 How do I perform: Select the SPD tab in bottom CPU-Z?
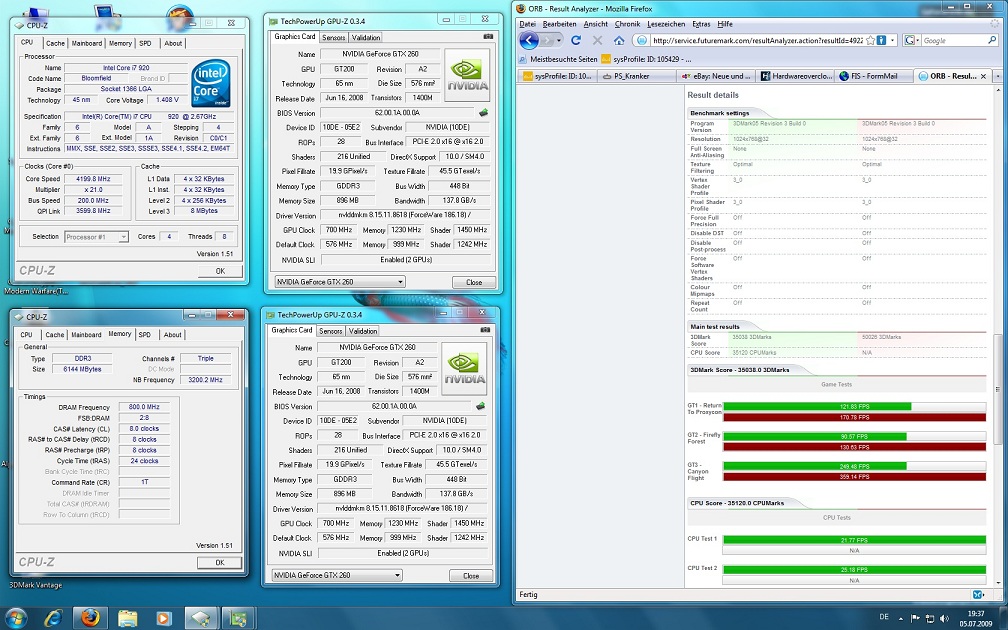(145, 334)
